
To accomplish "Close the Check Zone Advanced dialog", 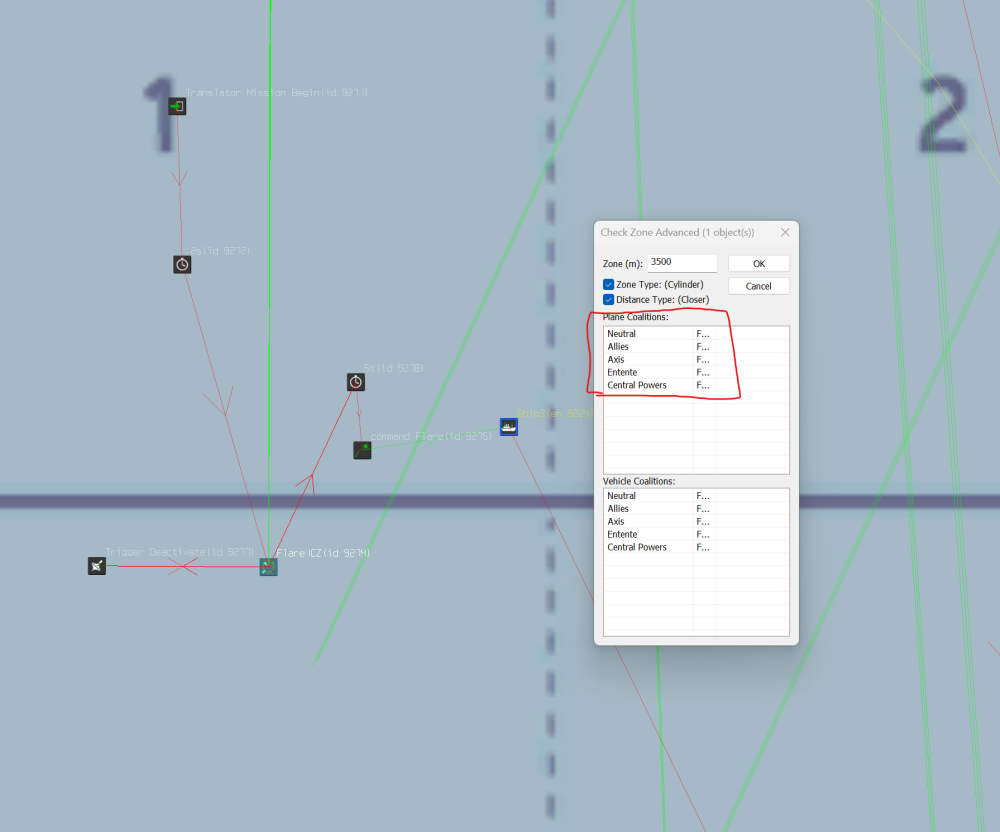I will (784, 232).
